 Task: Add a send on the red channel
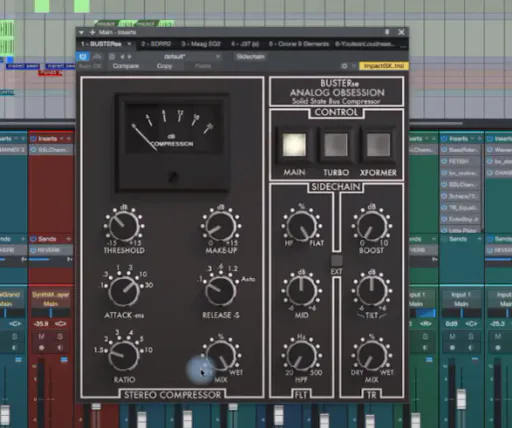(69, 239)
